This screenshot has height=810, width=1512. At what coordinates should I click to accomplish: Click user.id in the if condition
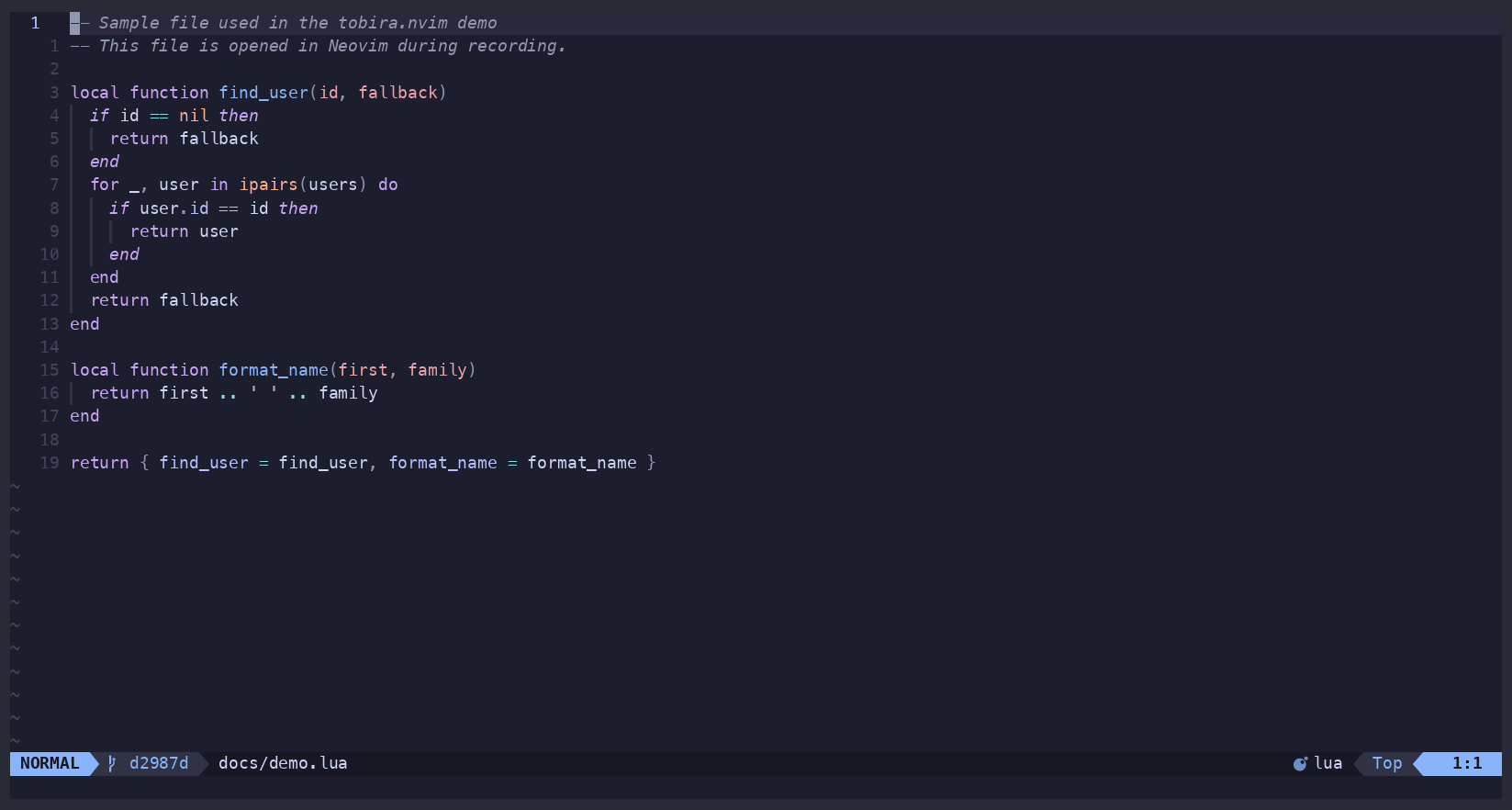coord(174,208)
